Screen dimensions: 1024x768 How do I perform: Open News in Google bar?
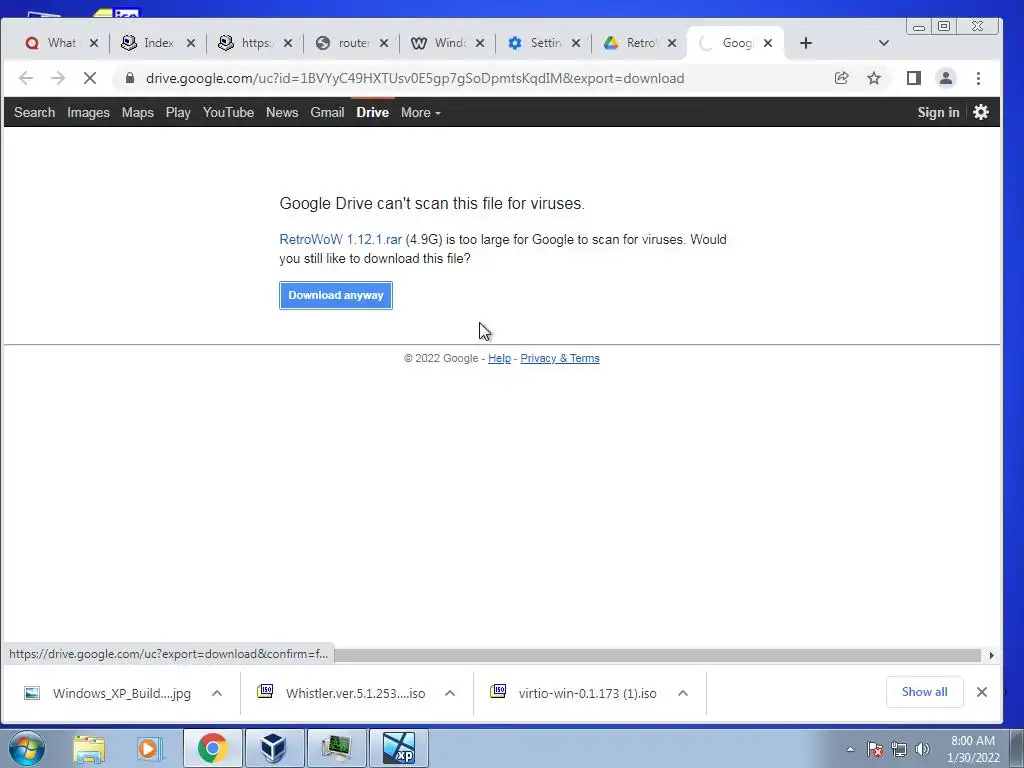281,112
